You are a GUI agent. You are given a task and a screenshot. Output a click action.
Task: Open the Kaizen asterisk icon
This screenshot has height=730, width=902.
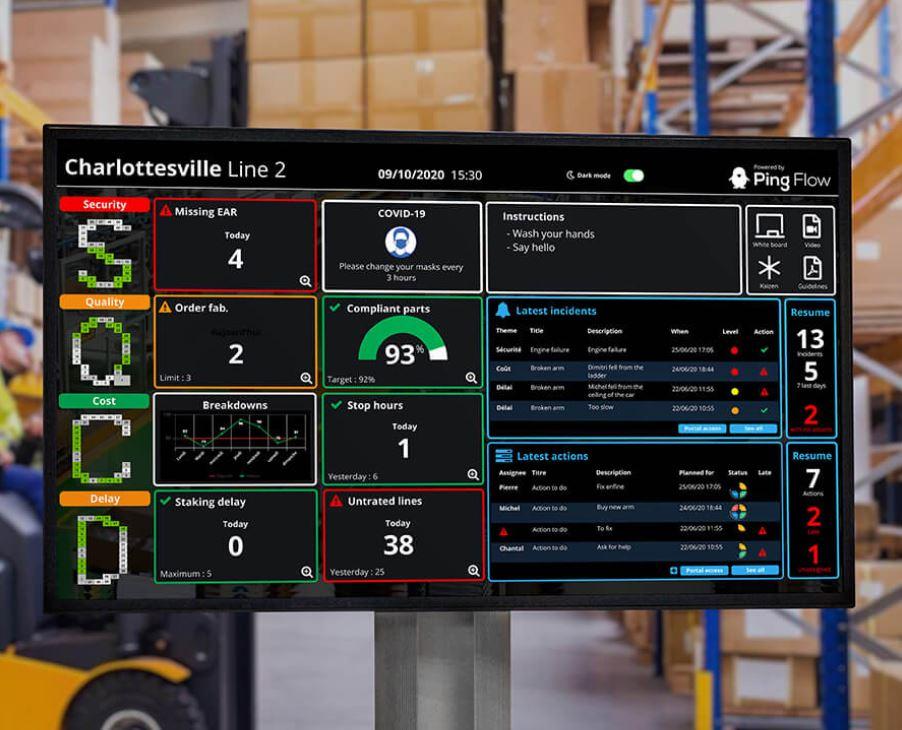tap(769, 268)
